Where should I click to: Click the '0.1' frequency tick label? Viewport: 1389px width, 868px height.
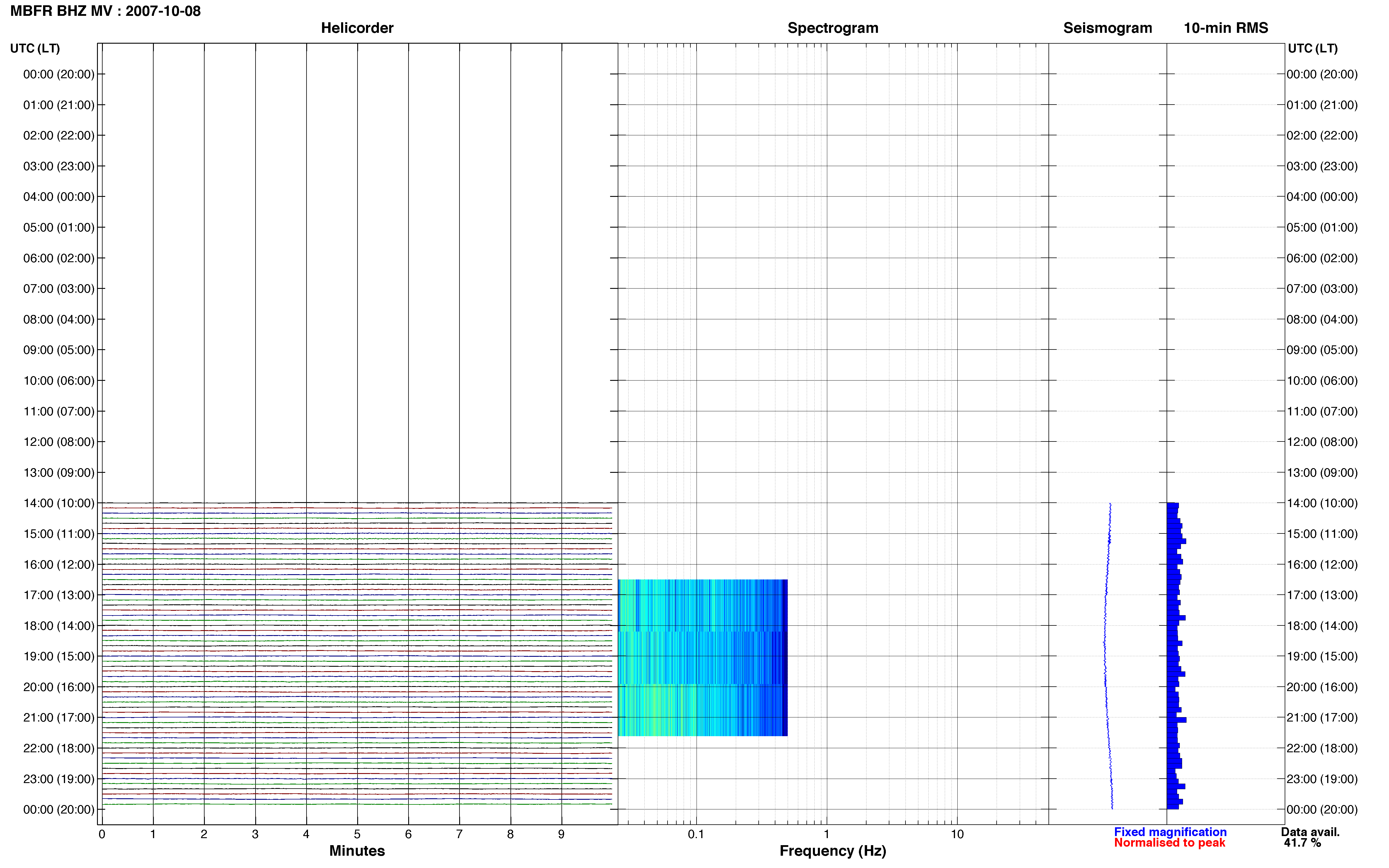point(696,834)
